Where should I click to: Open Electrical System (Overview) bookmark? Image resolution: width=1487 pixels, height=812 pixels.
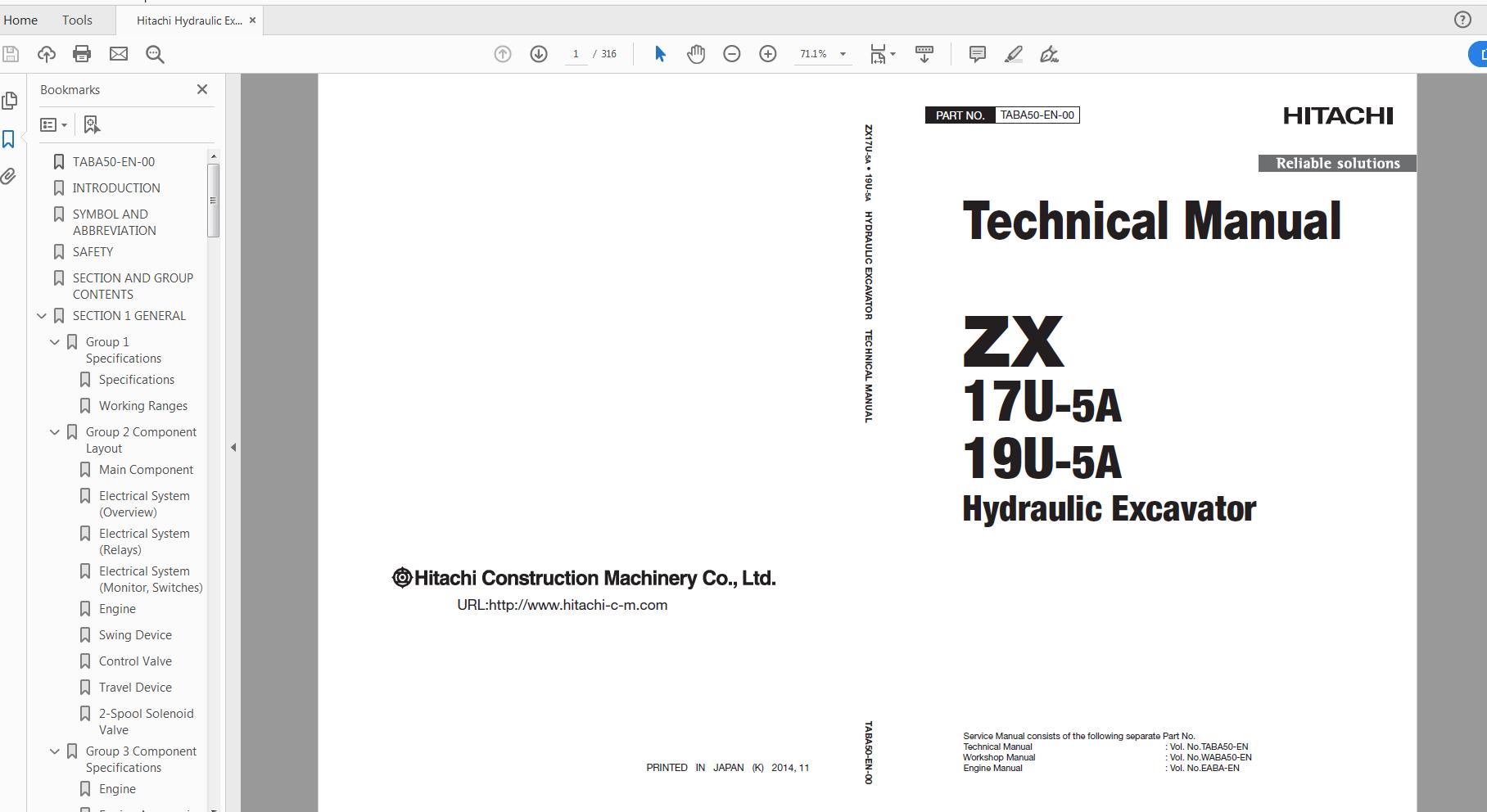pyautogui.click(x=144, y=504)
